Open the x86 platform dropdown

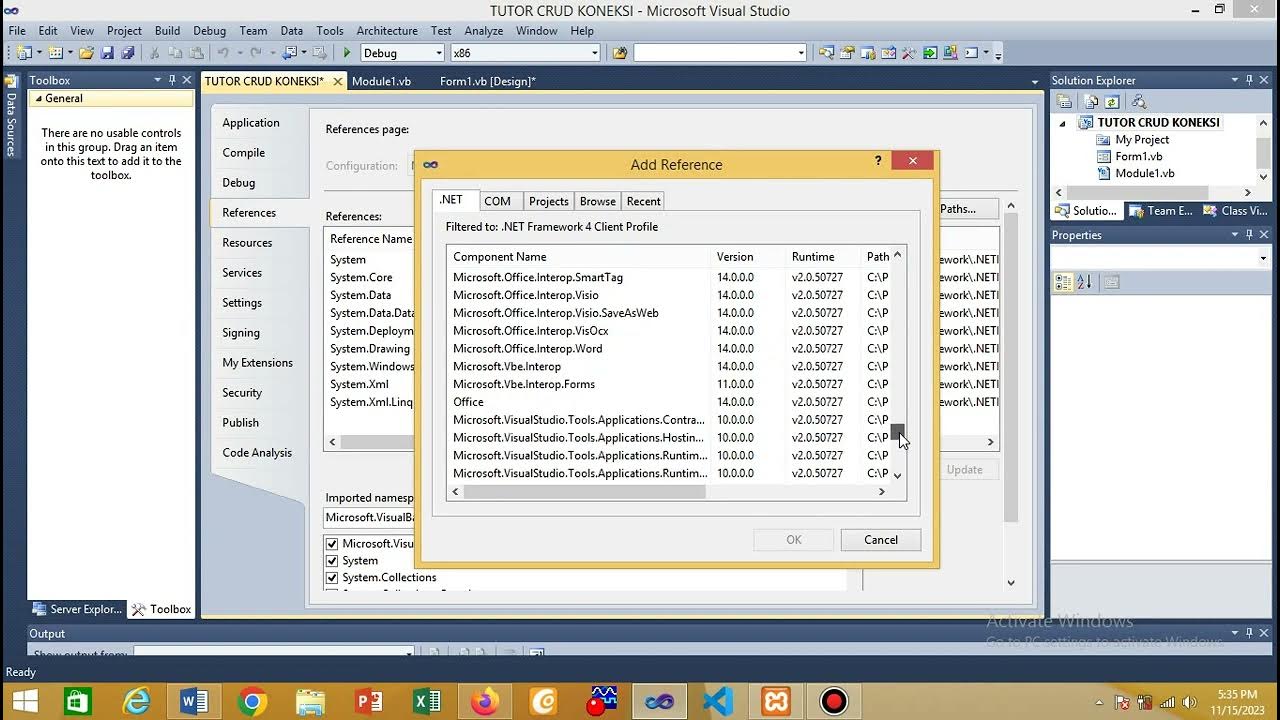tap(594, 53)
